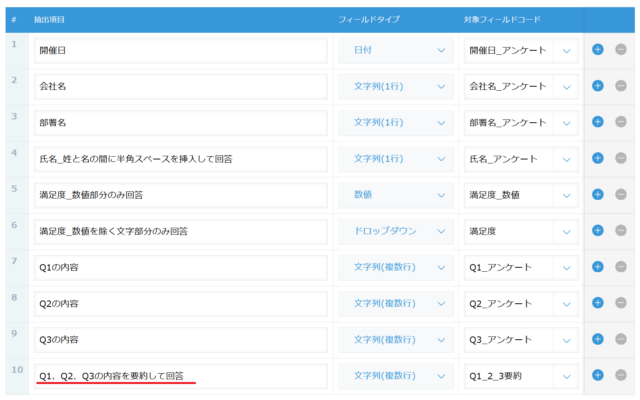The height and width of the screenshot is (400, 640).
Task: Remove row 8 (Q2の内容) with minus icon
Action: [621, 303]
